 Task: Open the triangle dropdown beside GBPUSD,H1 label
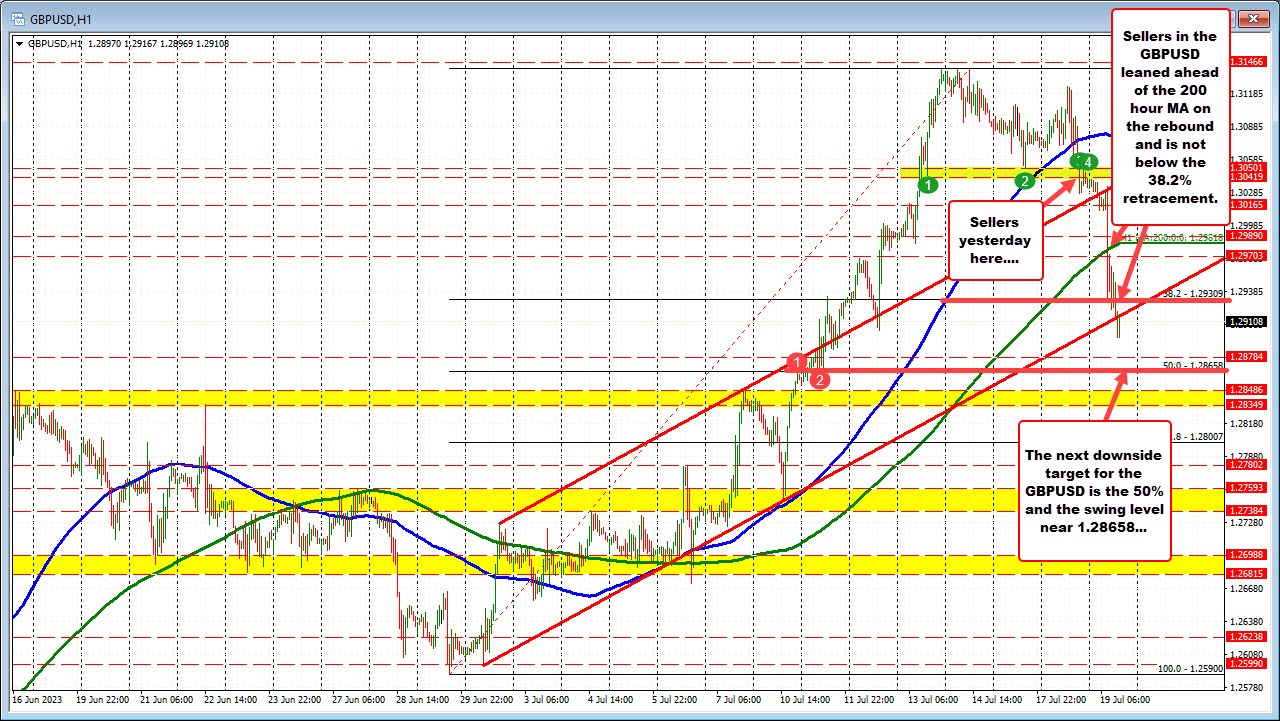point(20,43)
